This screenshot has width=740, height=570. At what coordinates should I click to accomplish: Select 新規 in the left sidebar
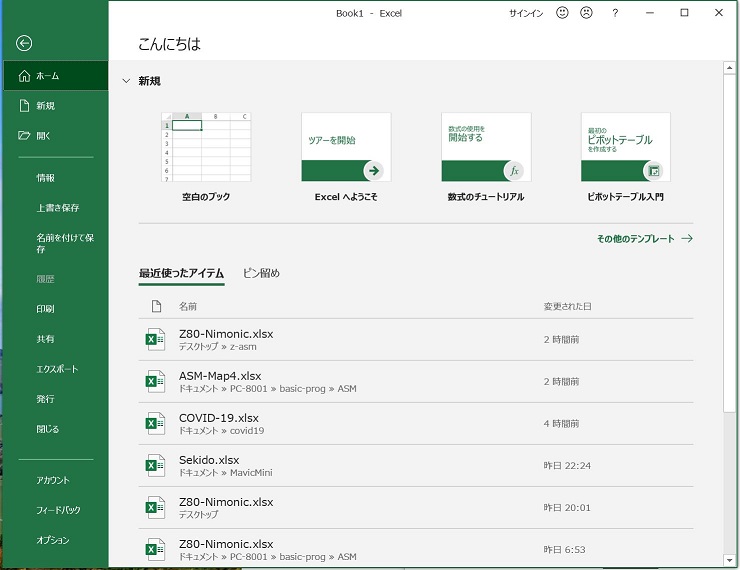56,106
